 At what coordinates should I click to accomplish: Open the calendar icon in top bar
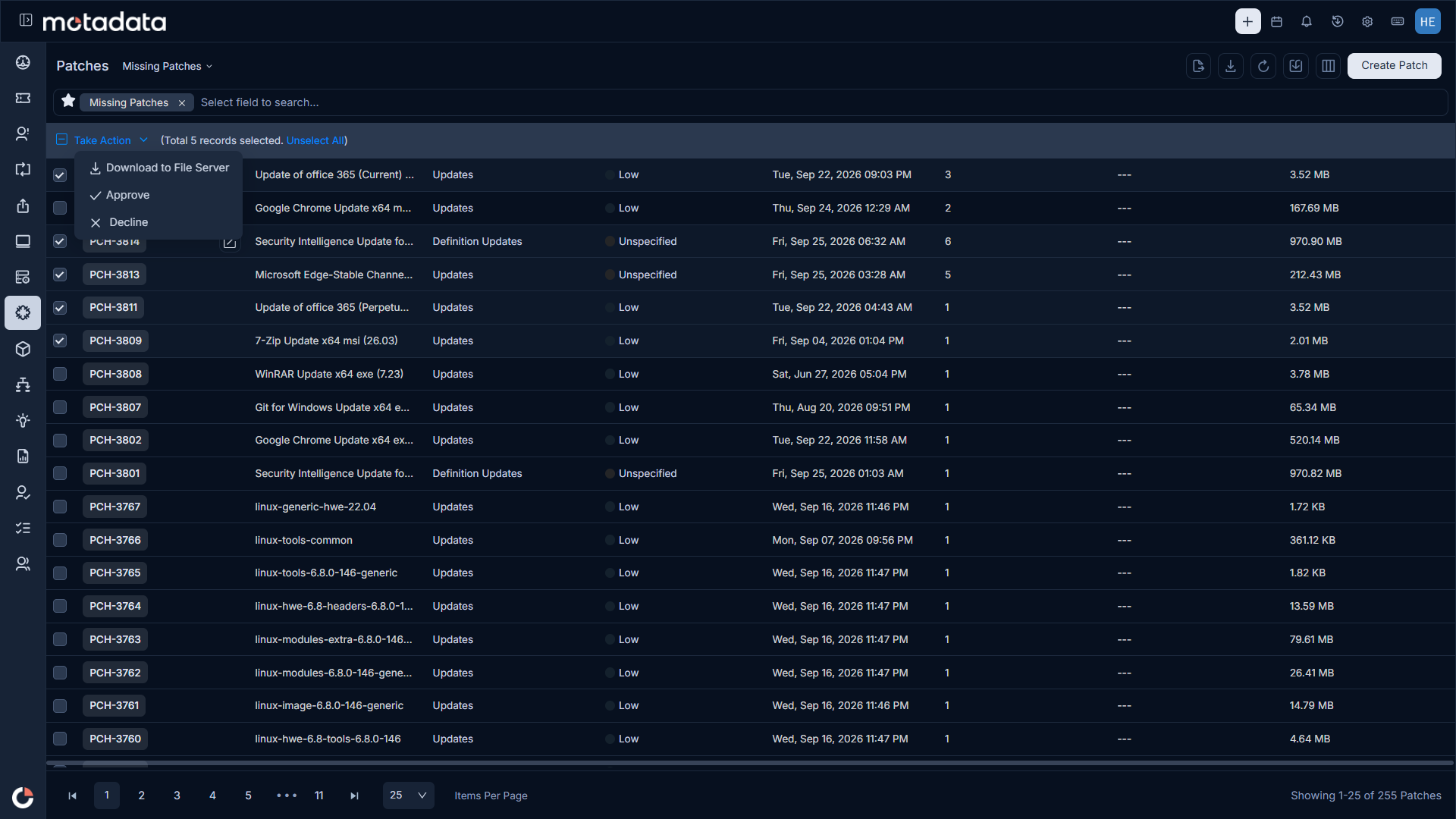1277,21
